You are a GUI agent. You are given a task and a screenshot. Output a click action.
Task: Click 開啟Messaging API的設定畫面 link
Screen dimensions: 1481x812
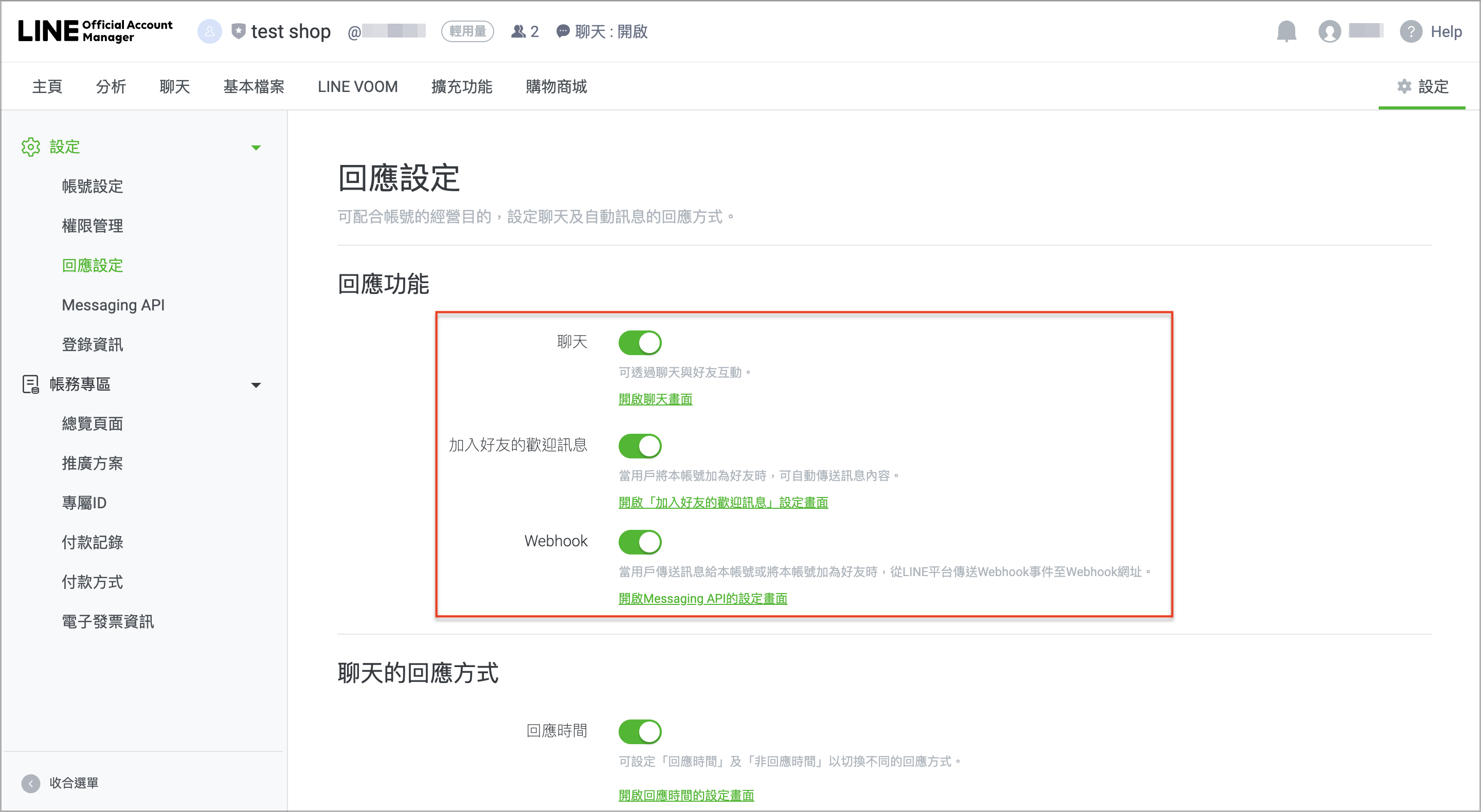coord(702,598)
